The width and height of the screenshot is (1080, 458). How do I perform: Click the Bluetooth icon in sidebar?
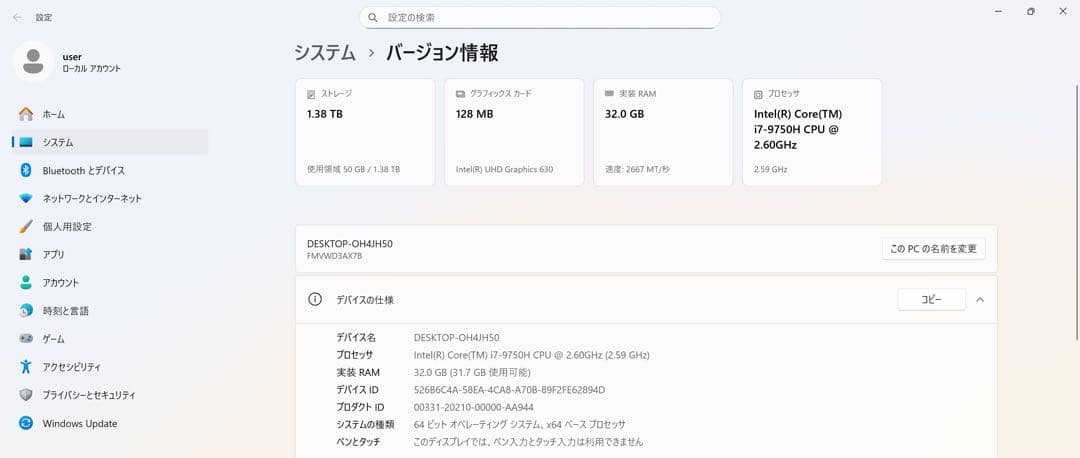click(x=26, y=170)
